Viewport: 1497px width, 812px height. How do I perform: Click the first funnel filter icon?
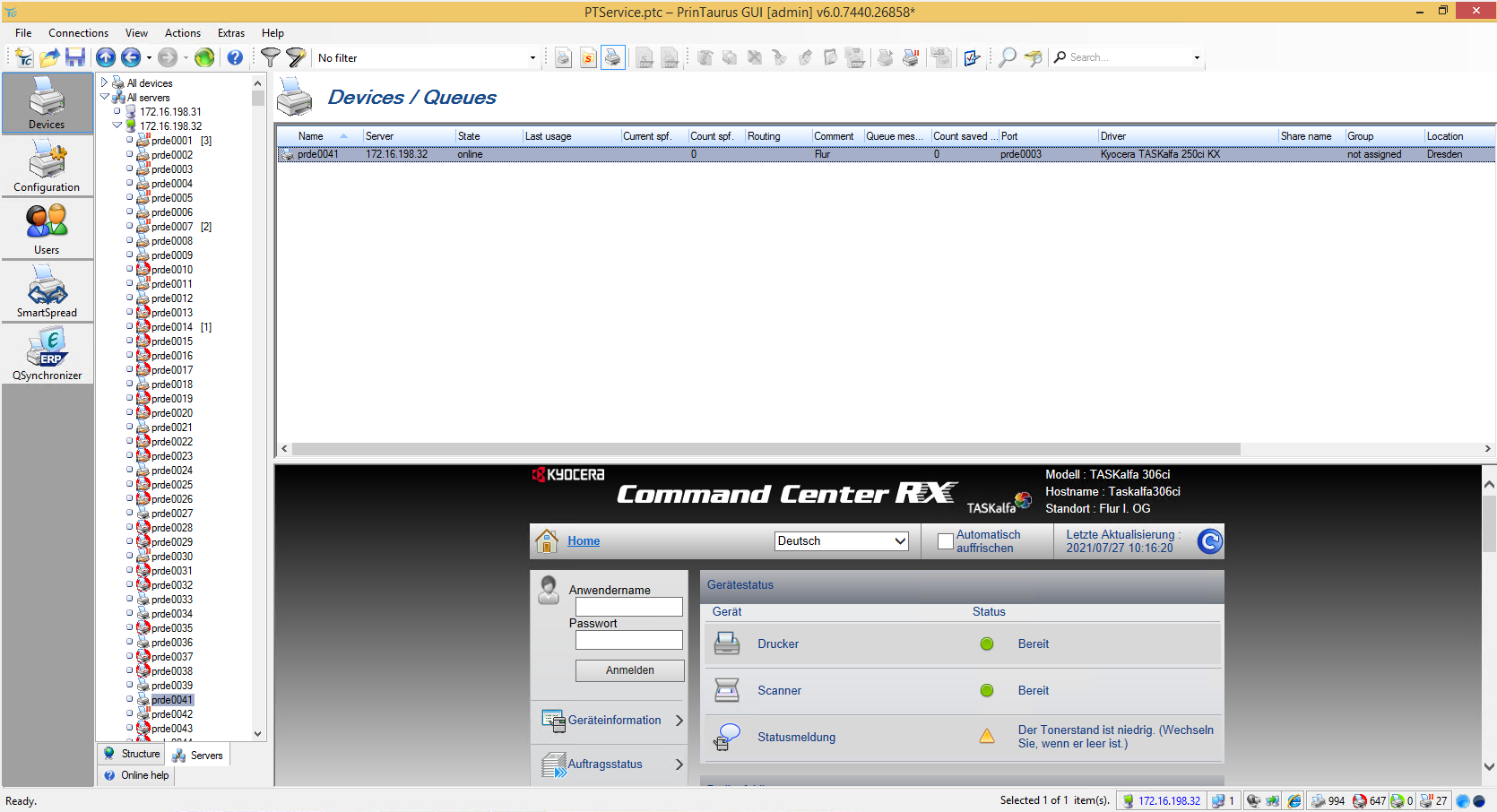click(x=270, y=57)
